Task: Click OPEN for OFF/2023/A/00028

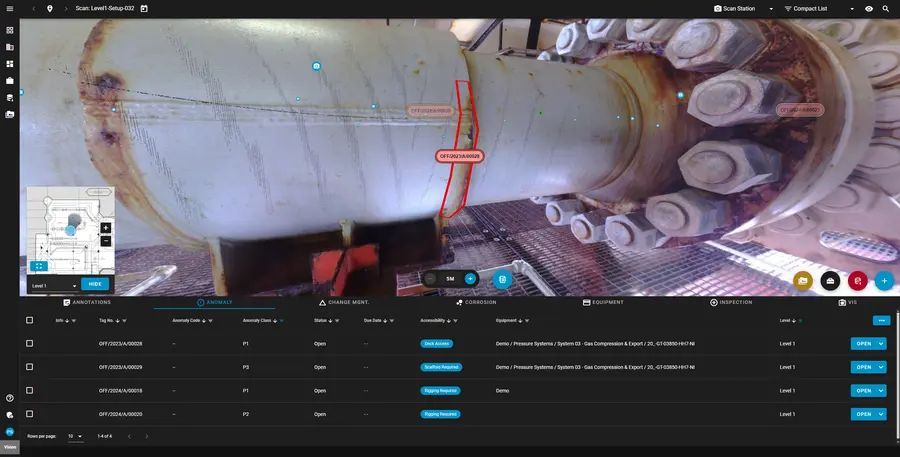Action: (x=863, y=343)
